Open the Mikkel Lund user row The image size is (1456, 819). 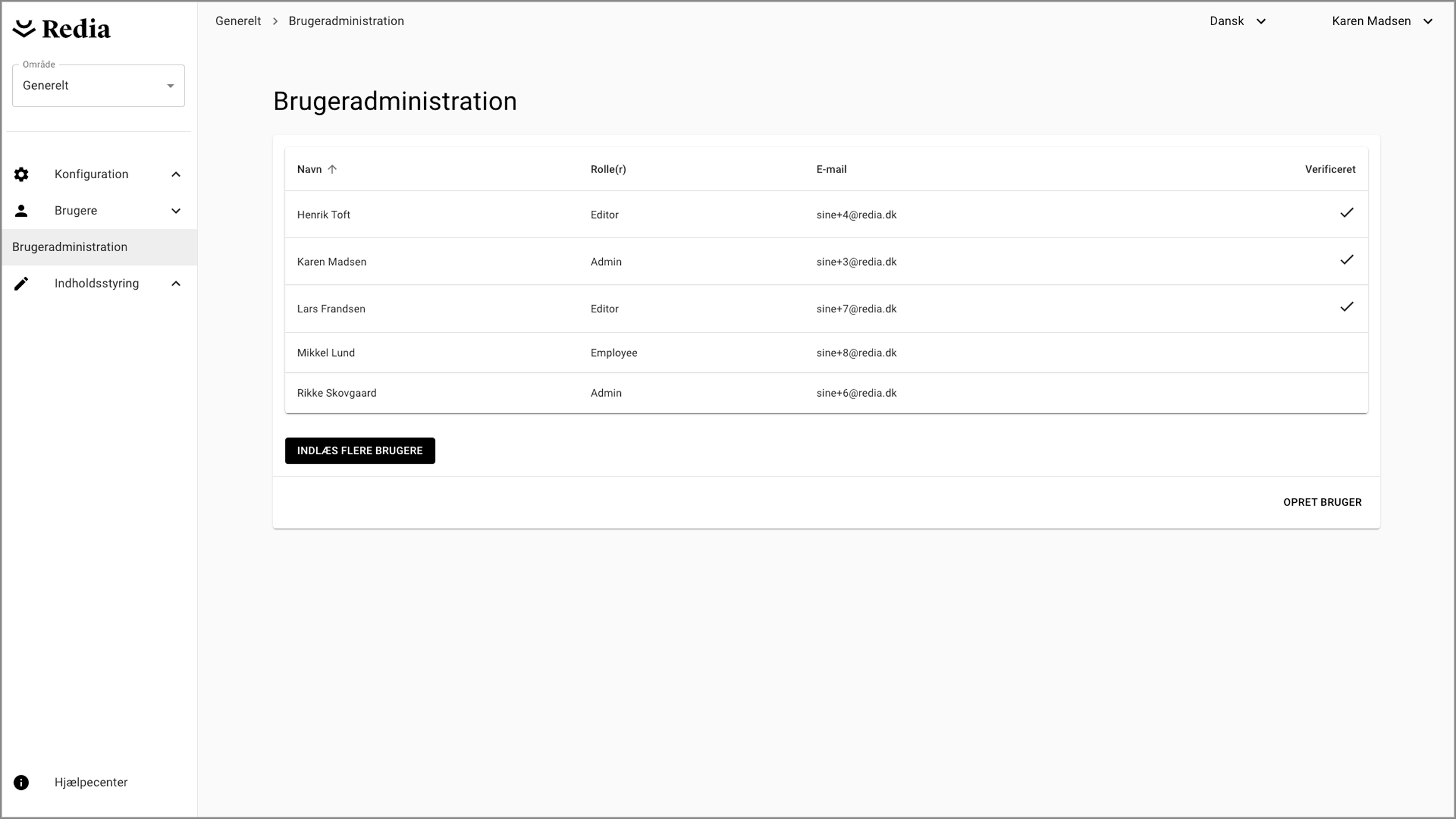tap(326, 353)
